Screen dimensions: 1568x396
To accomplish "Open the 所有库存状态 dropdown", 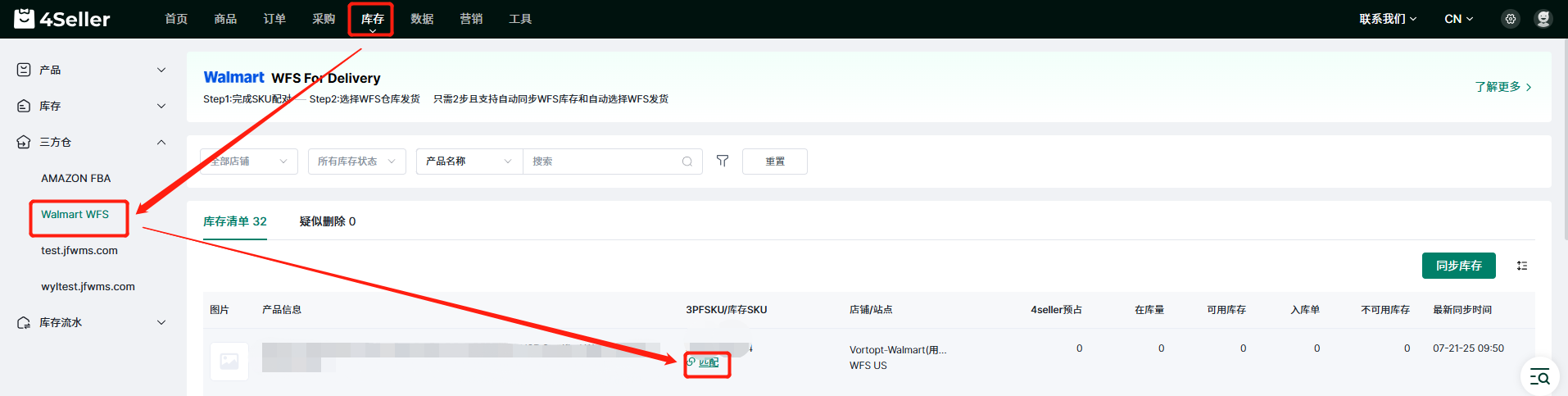I will point(357,162).
